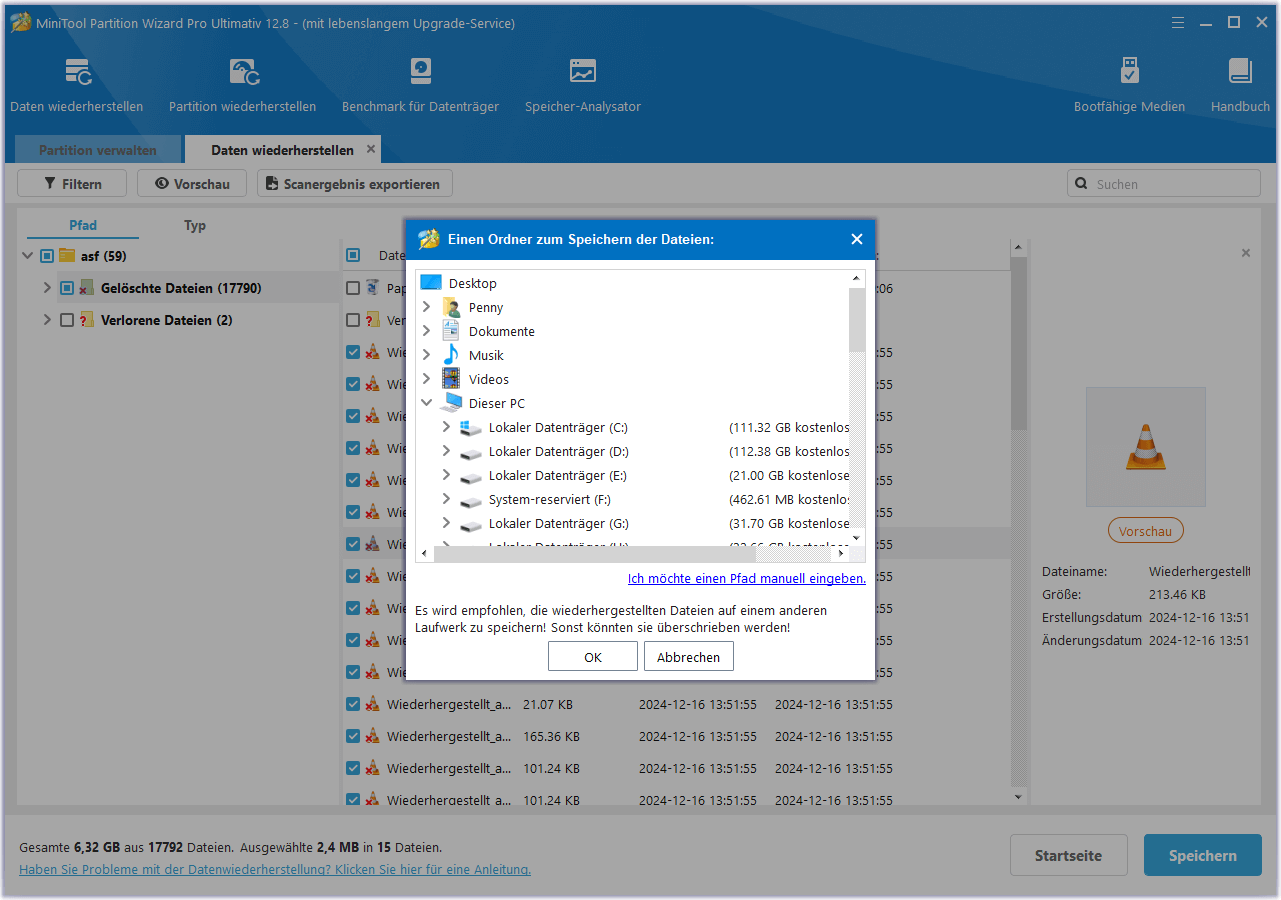The width and height of the screenshot is (1281, 900).
Task: Check the Ver... row checkbox
Action: pos(353,320)
